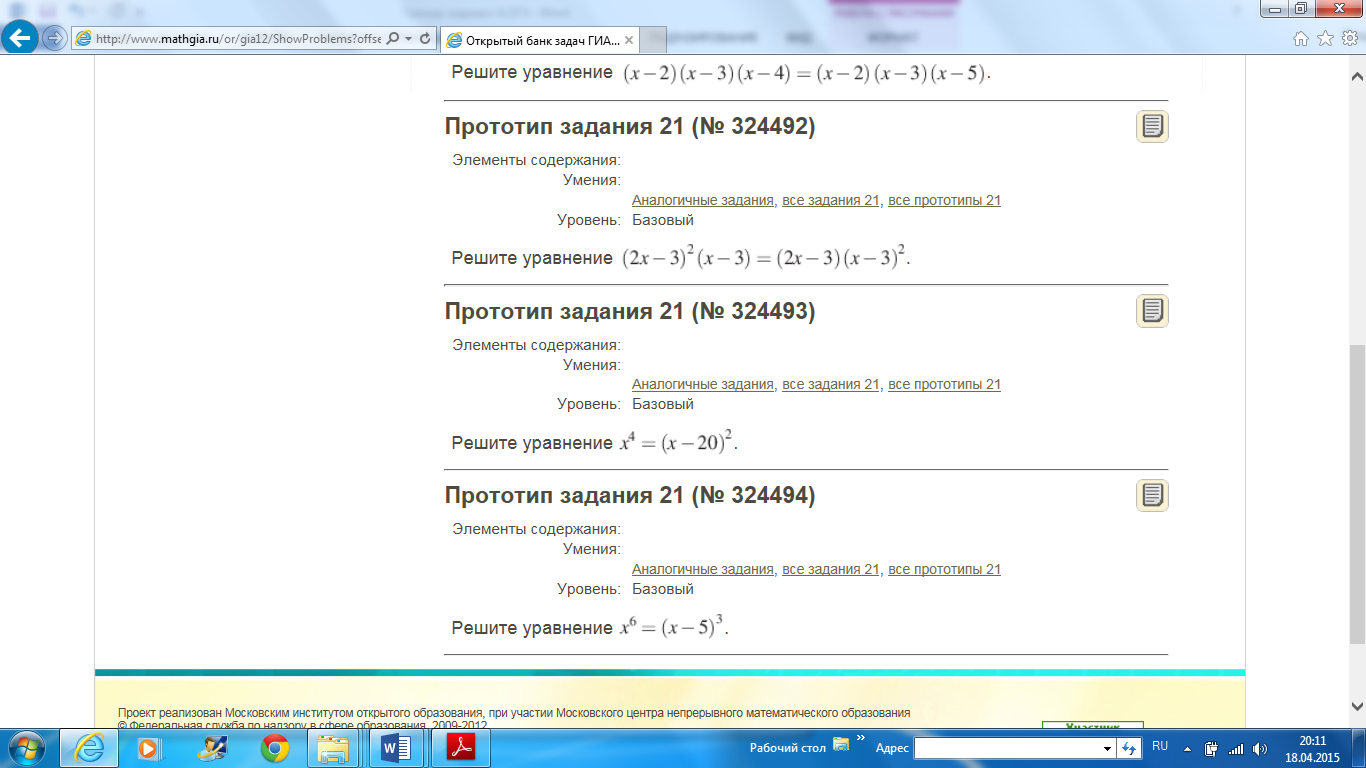This screenshot has height=768, width=1366.
Task: Click the search magnifier in address bar
Action: click(x=392, y=39)
